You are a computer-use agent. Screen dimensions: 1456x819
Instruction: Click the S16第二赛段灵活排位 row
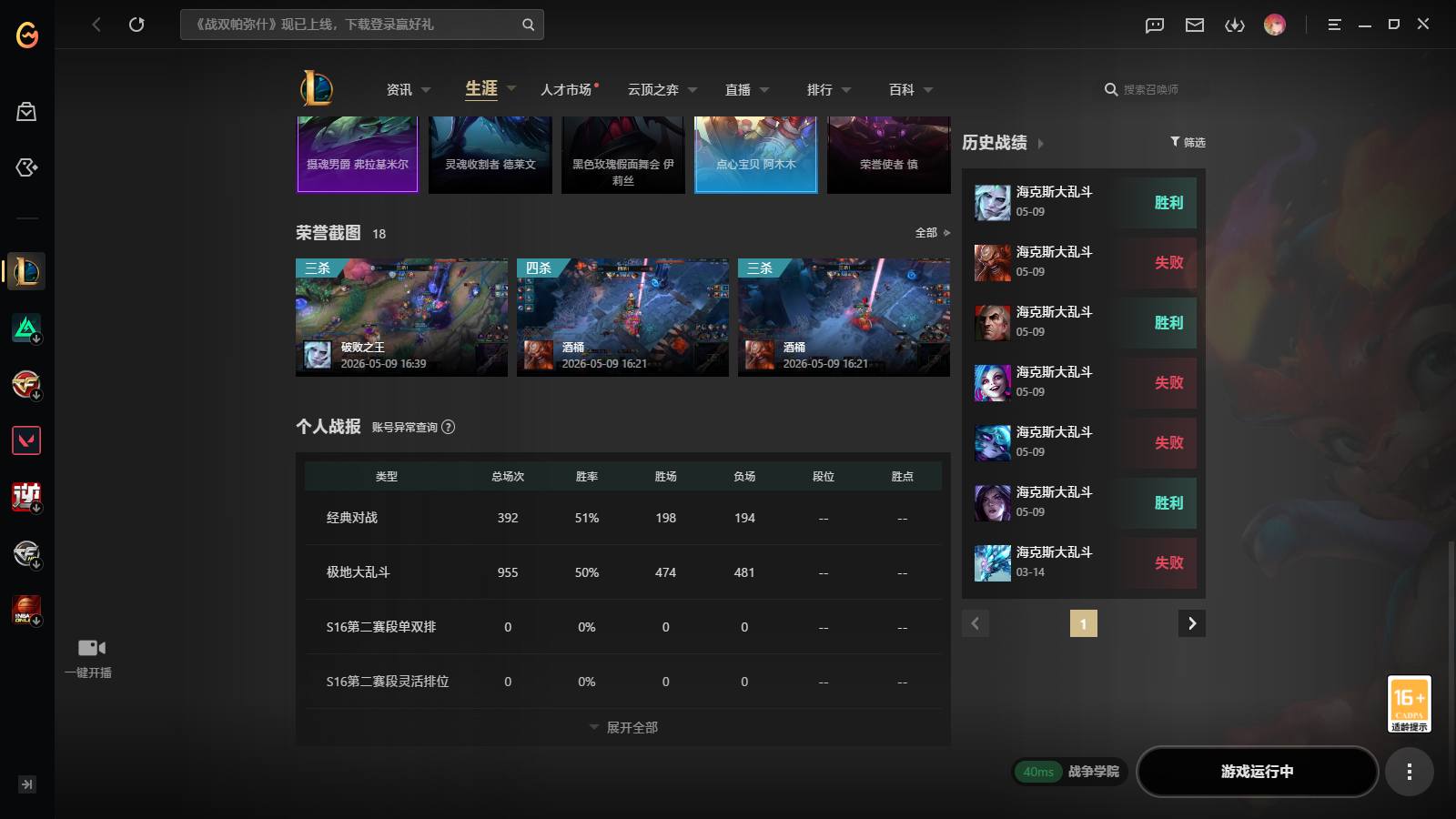click(x=623, y=682)
